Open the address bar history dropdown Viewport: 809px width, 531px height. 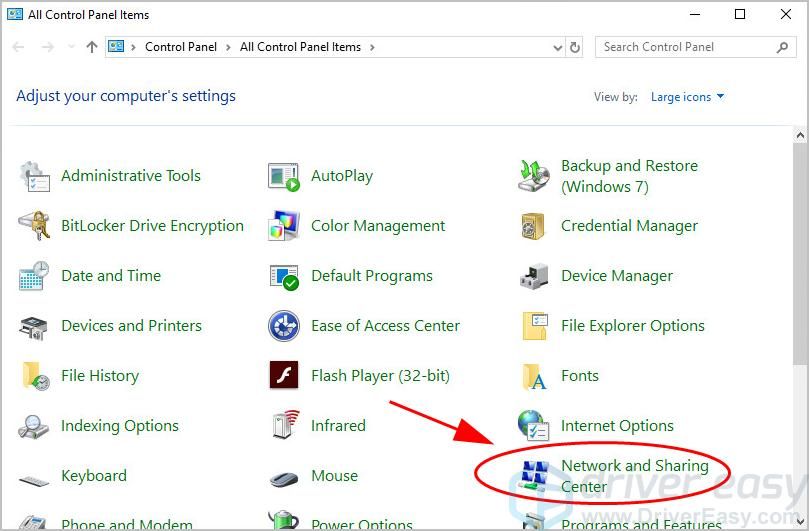(x=557, y=47)
